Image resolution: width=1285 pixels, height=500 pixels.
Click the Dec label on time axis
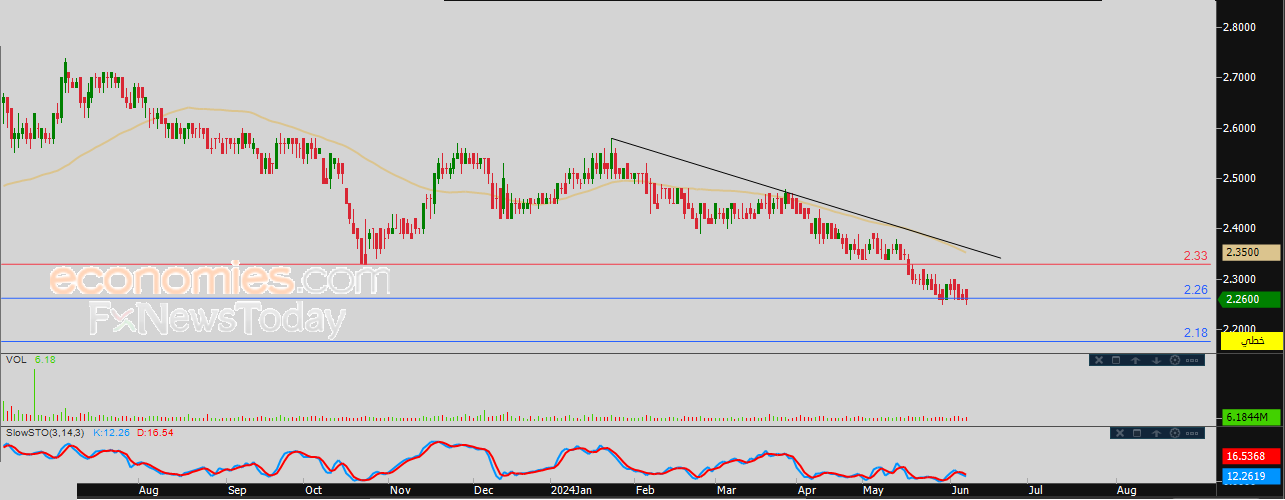(x=483, y=491)
